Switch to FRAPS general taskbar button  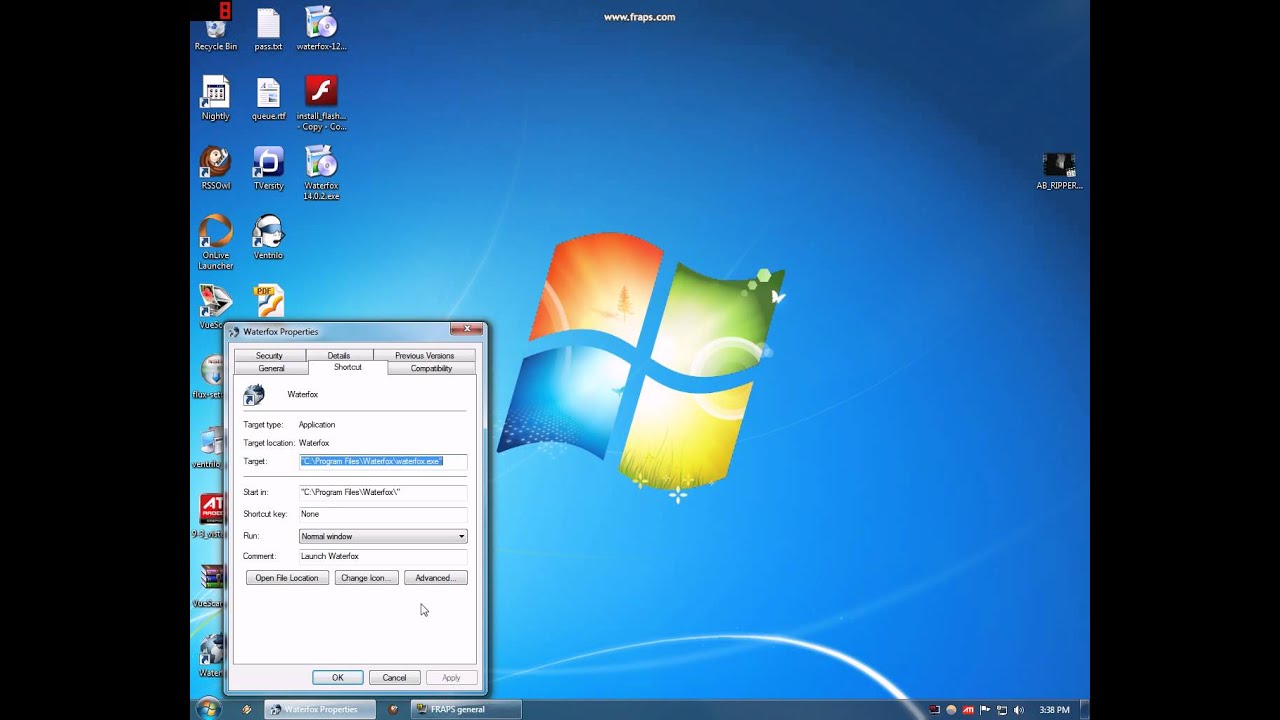[x=466, y=709]
